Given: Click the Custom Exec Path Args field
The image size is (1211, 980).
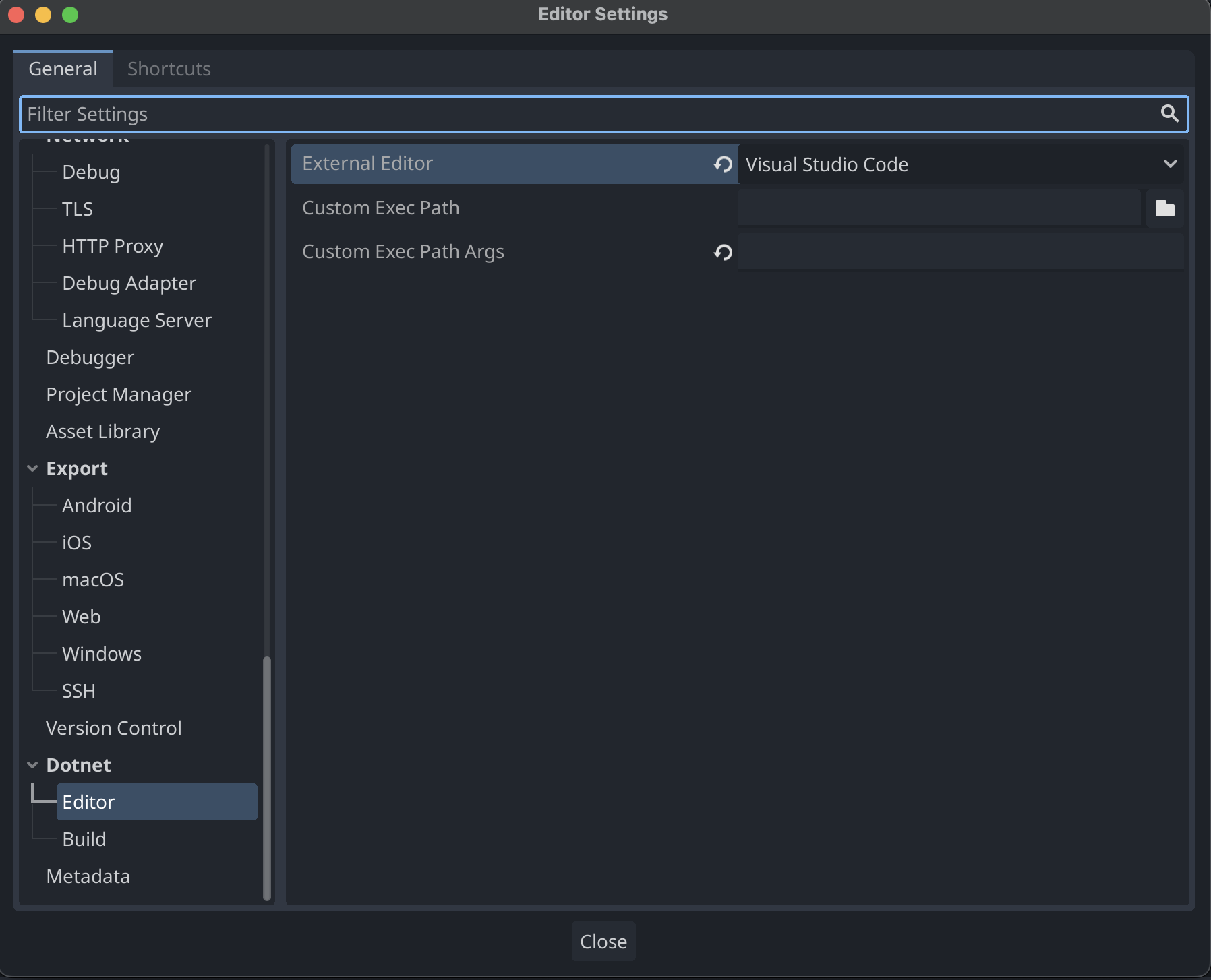Looking at the screenshot, I should pyautogui.click(x=960, y=252).
